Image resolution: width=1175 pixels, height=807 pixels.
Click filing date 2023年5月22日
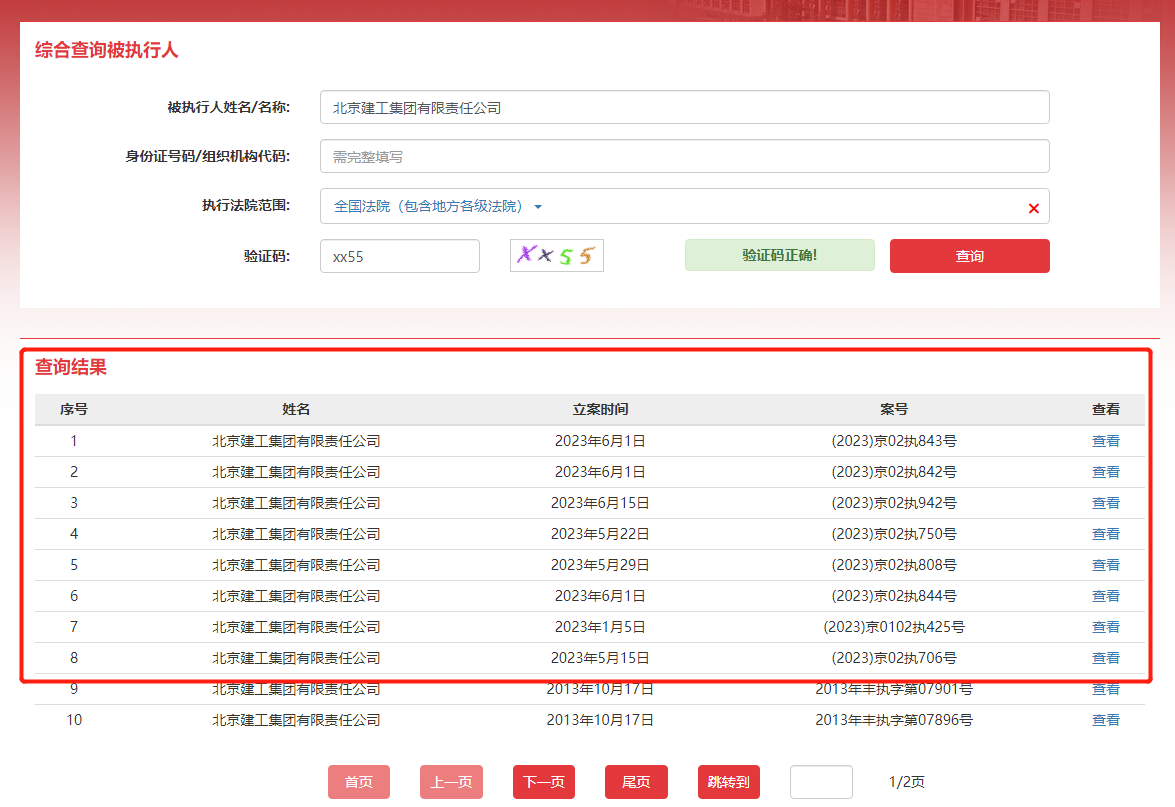pyautogui.click(x=600, y=534)
